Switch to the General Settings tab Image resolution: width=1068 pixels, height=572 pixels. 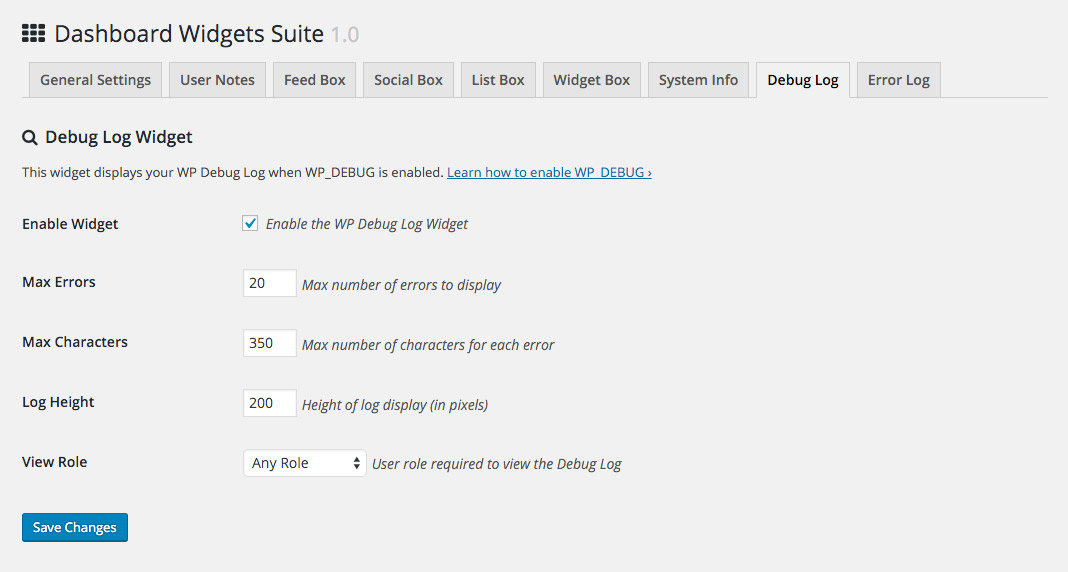(95, 80)
